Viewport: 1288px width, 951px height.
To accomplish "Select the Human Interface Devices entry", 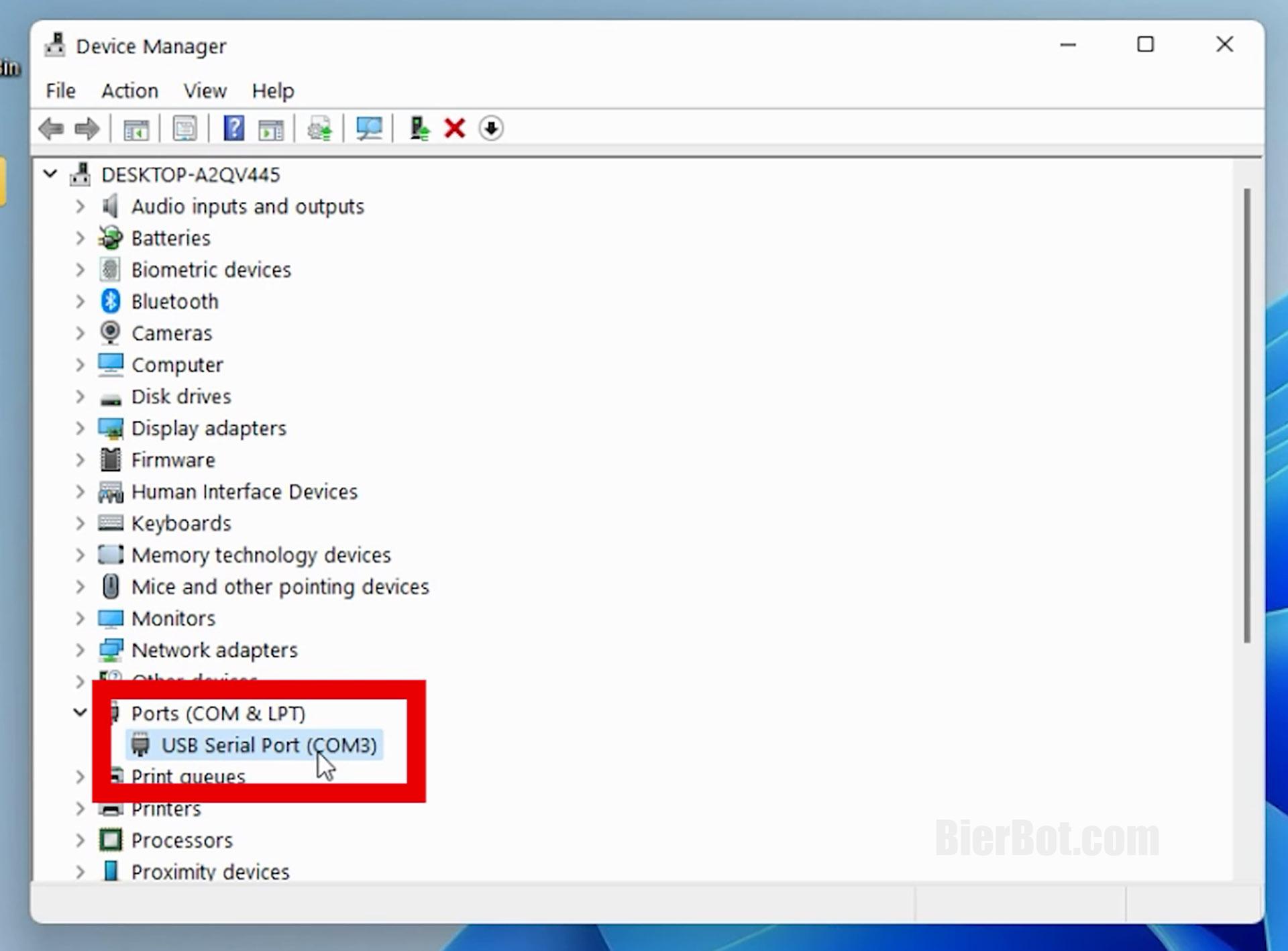I will click(x=244, y=492).
